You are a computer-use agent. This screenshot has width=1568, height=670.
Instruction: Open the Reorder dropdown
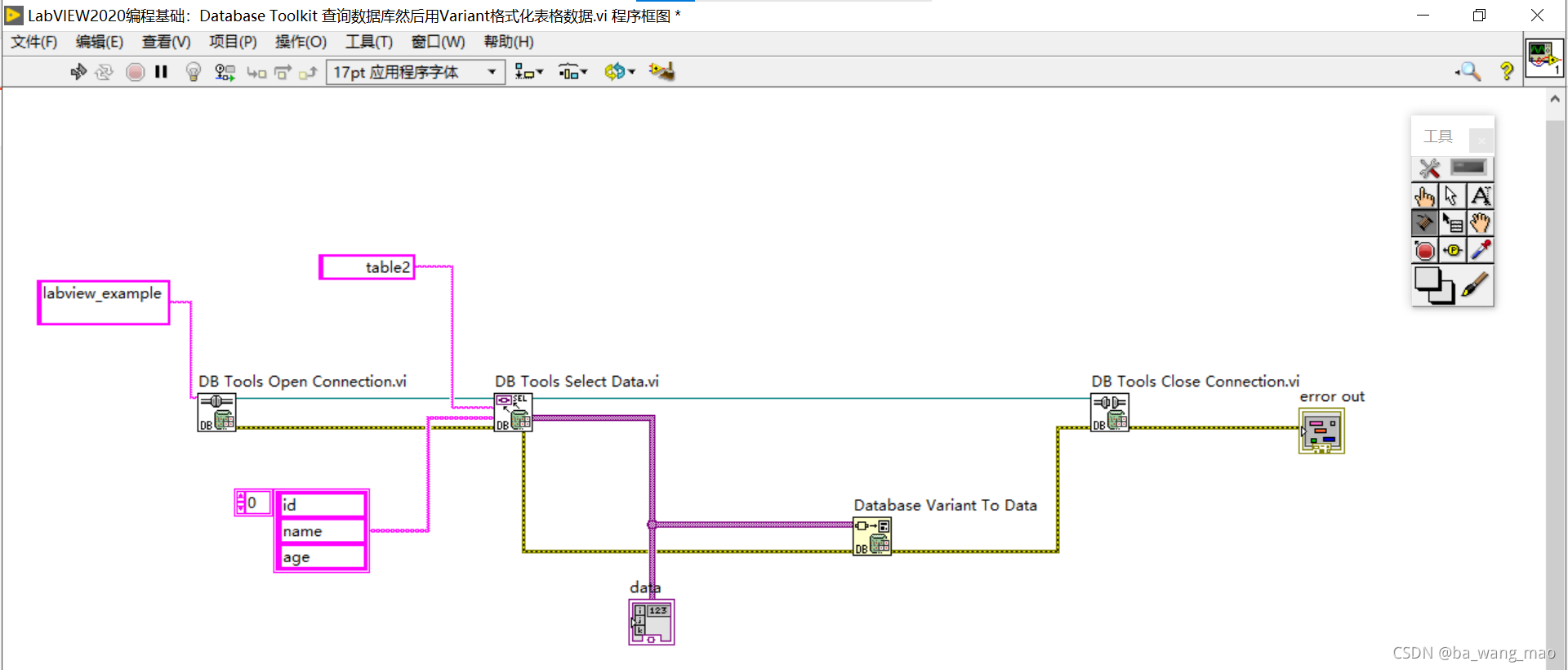(619, 72)
